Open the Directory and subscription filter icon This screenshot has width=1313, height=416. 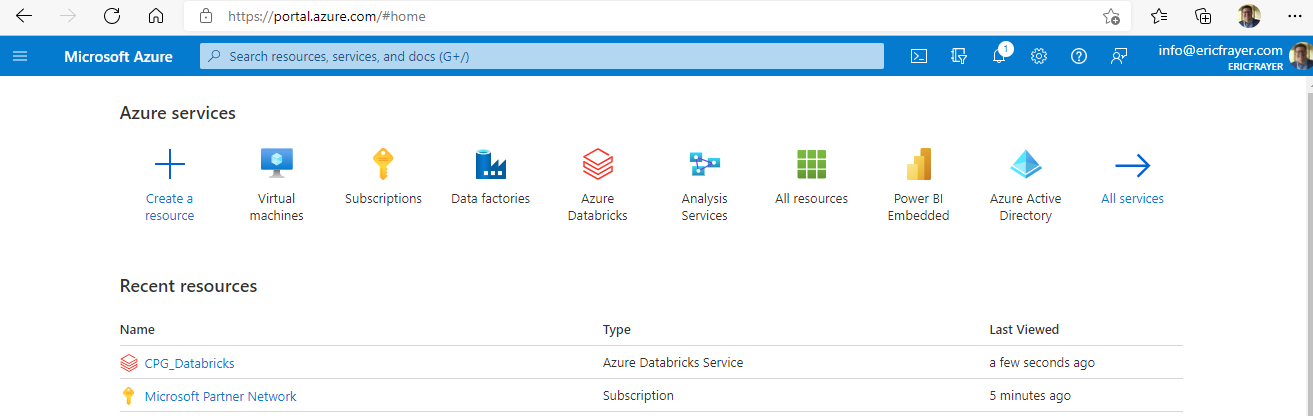tap(959, 57)
